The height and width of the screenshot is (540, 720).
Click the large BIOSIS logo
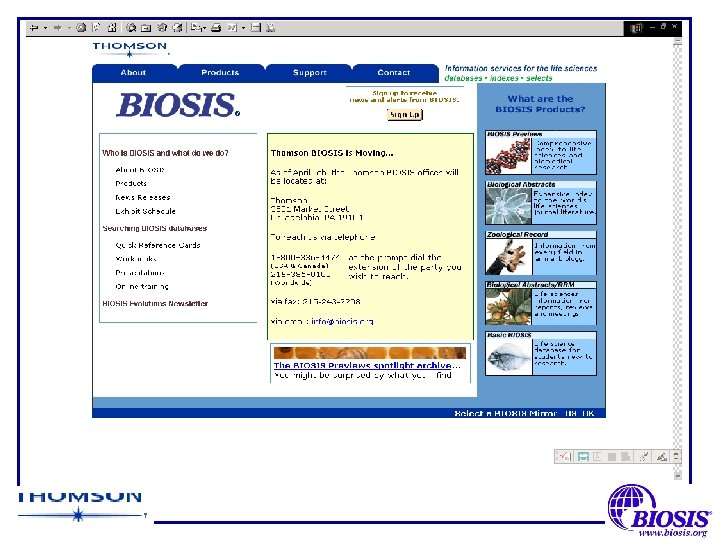click(x=178, y=105)
